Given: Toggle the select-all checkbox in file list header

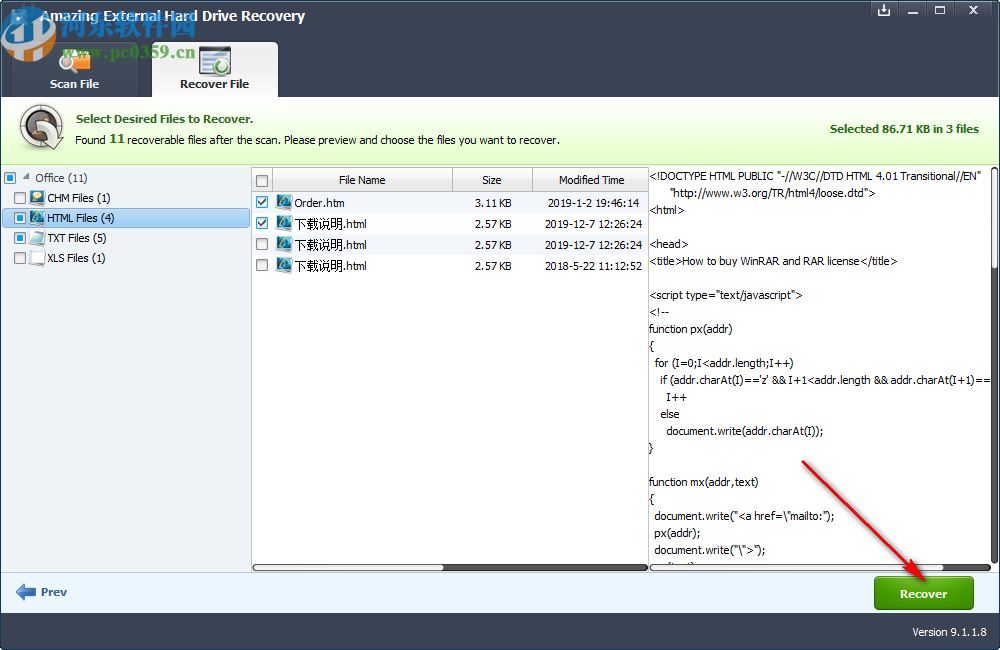Looking at the screenshot, I should coord(261,181).
